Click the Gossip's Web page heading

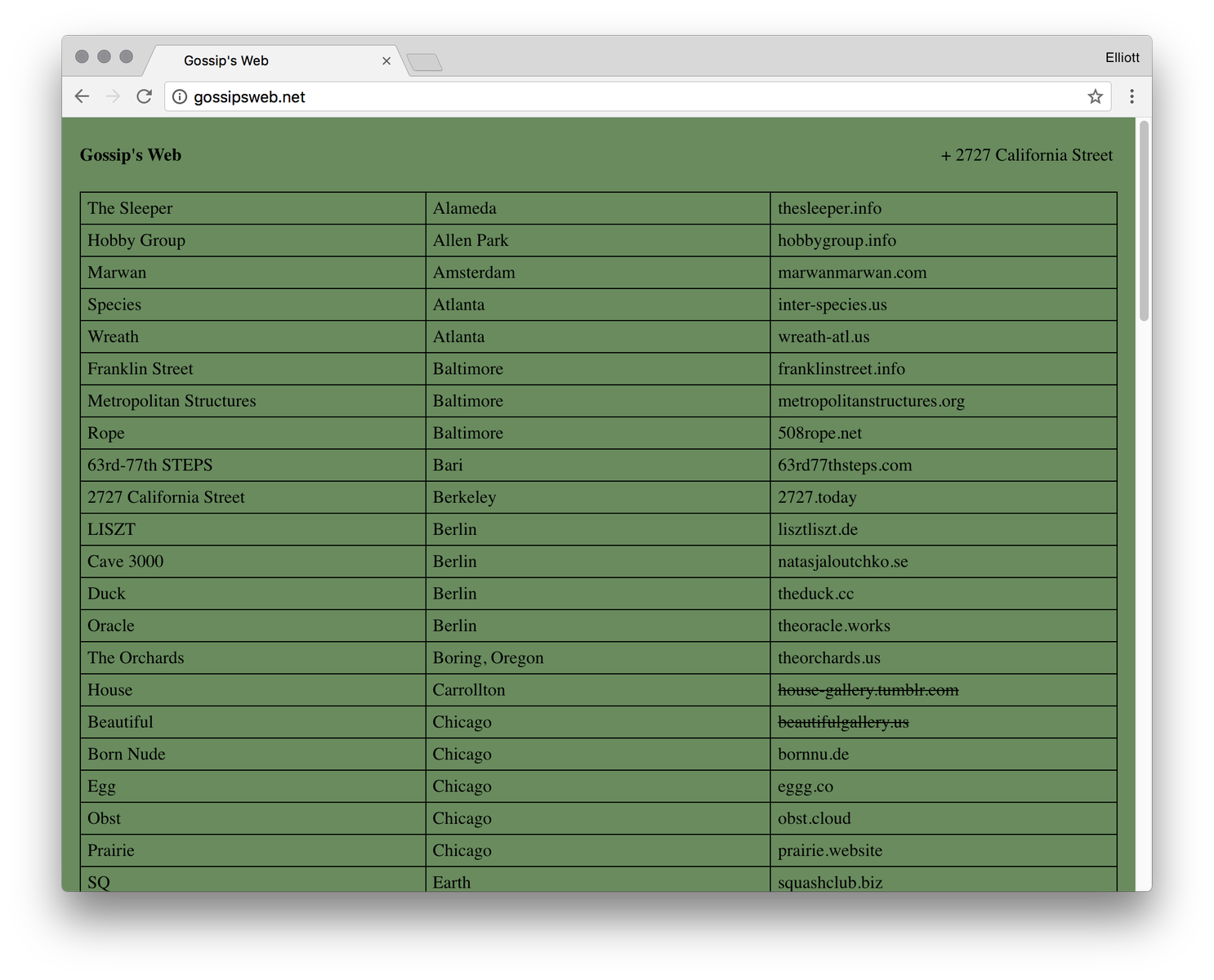tap(131, 155)
